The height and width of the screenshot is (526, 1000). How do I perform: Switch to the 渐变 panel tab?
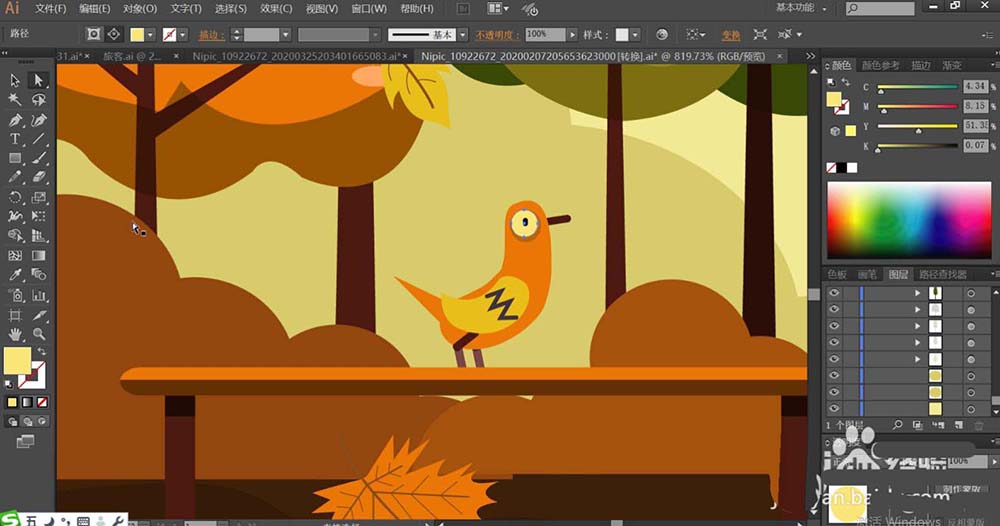(x=952, y=65)
